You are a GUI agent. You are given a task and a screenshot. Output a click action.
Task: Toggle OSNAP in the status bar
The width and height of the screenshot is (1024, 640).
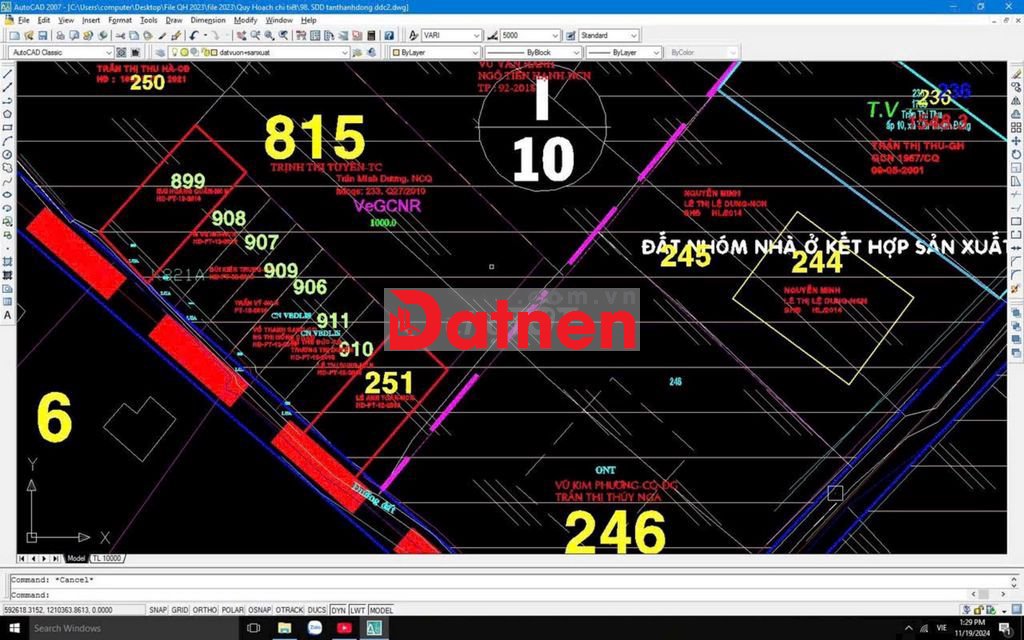point(260,610)
